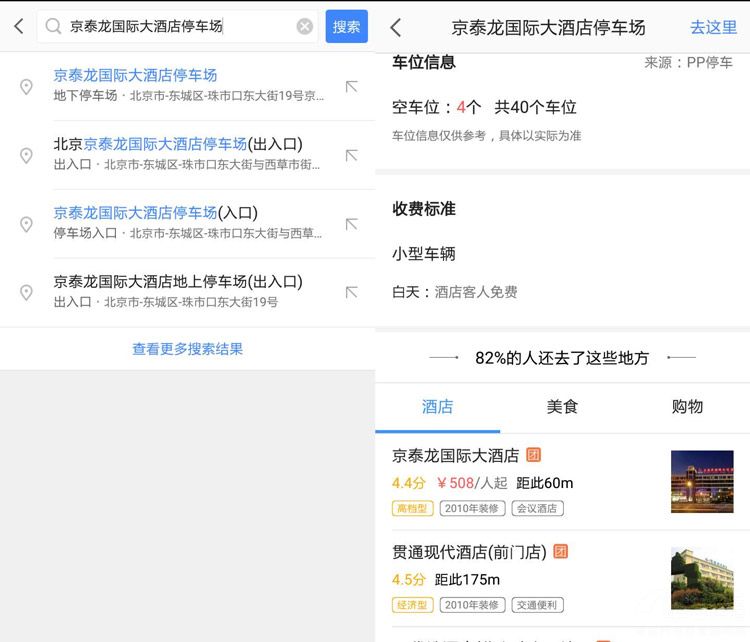
Task: Tap the 团 badge next to 京泰龙国际大酒店
Action: click(x=534, y=455)
